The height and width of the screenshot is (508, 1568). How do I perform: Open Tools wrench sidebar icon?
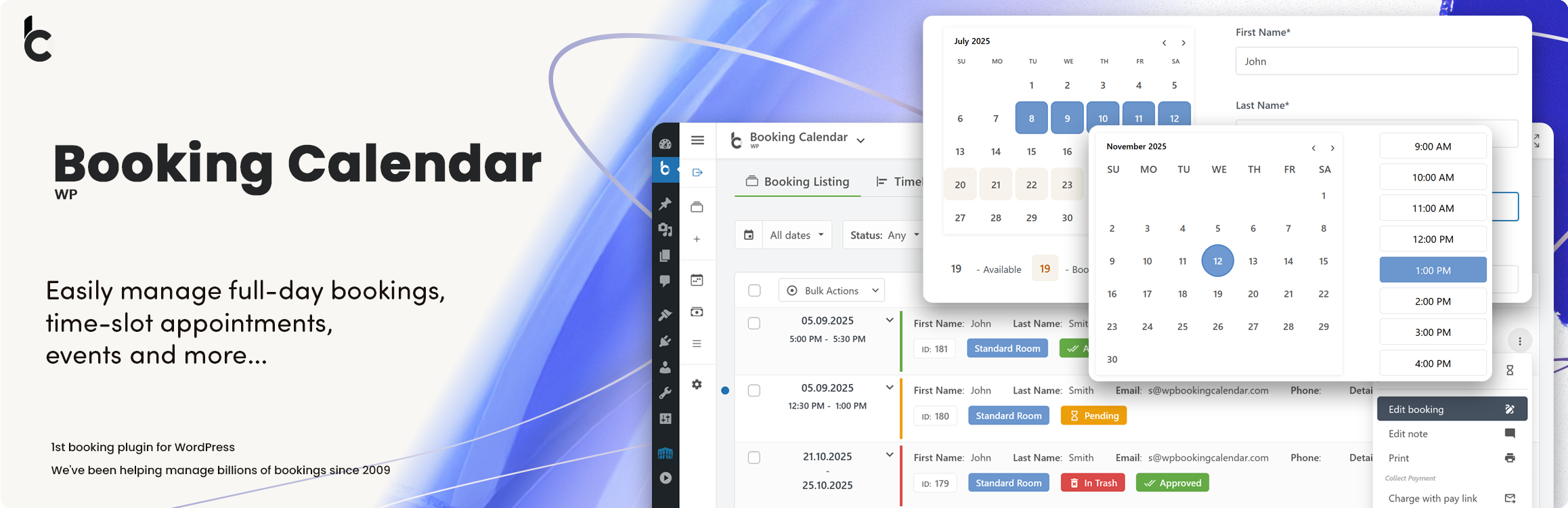click(x=666, y=393)
